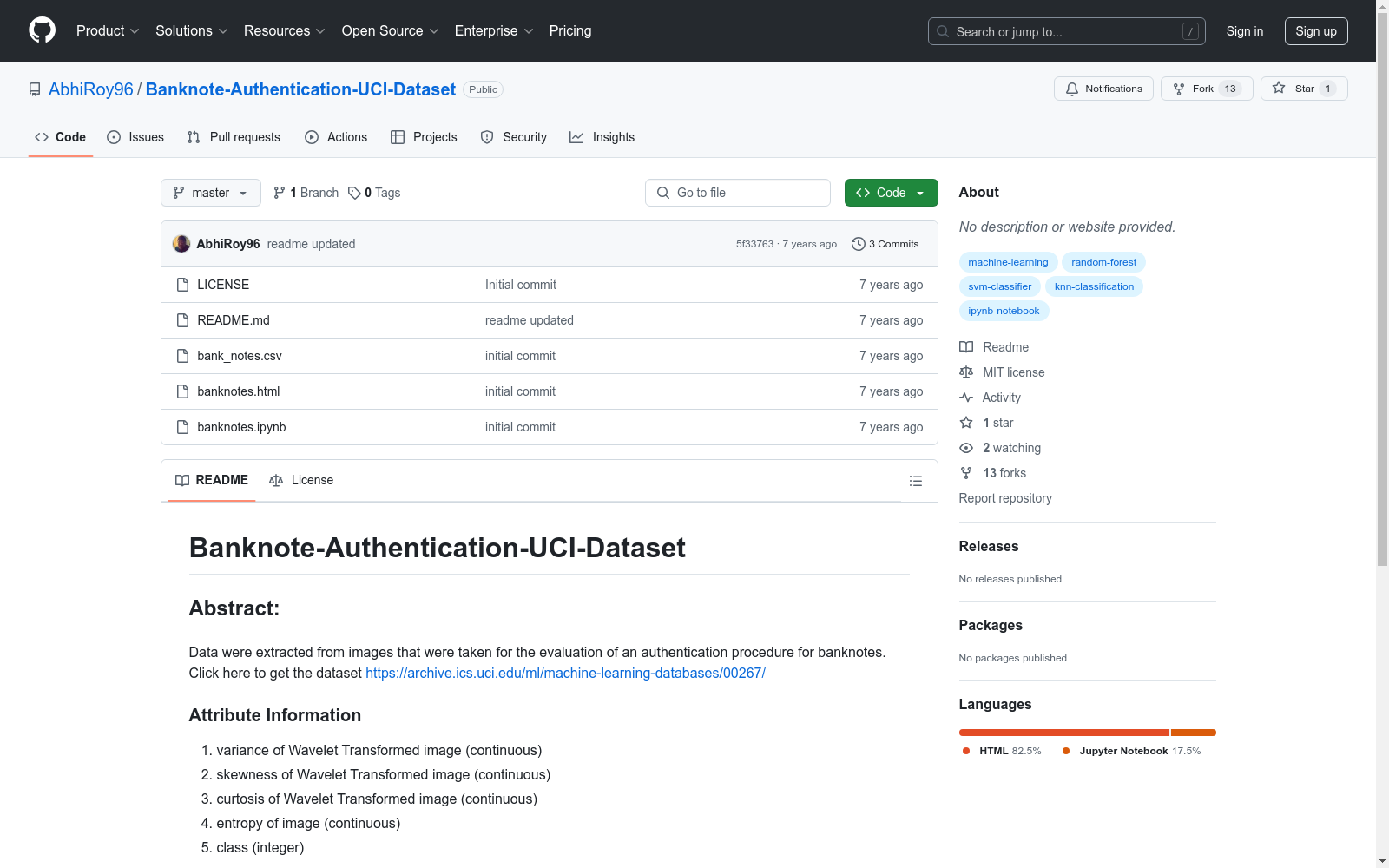The image size is (1389, 868).
Task: Click the Sign up button
Action: click(x=1315, y=31)
